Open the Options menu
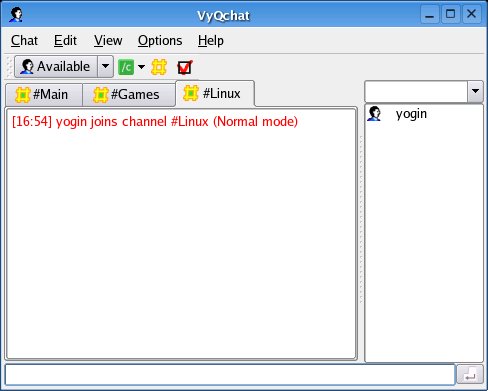 click(x=160, y=41)
